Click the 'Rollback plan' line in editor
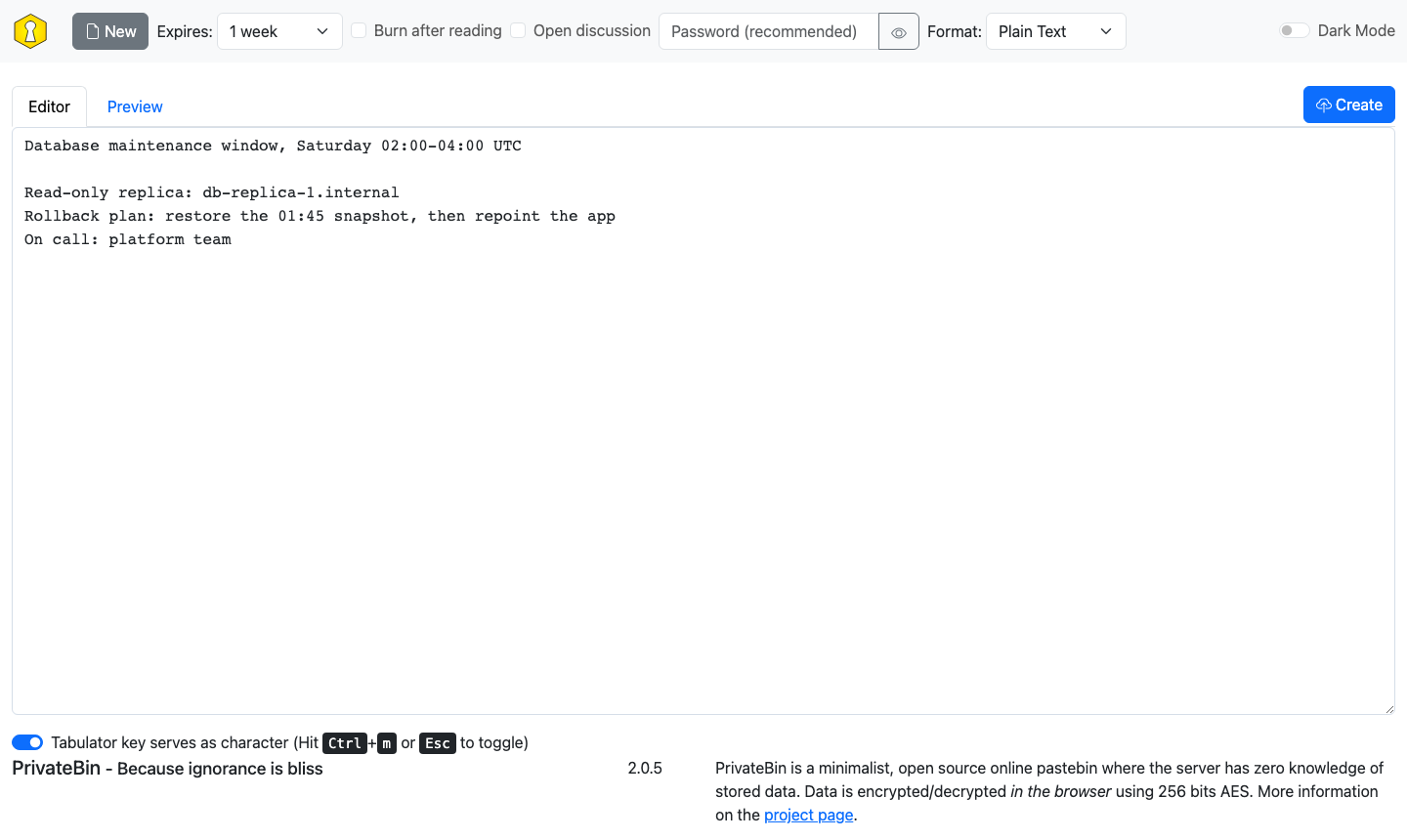The image size is (1407, 840). point(320,216)
